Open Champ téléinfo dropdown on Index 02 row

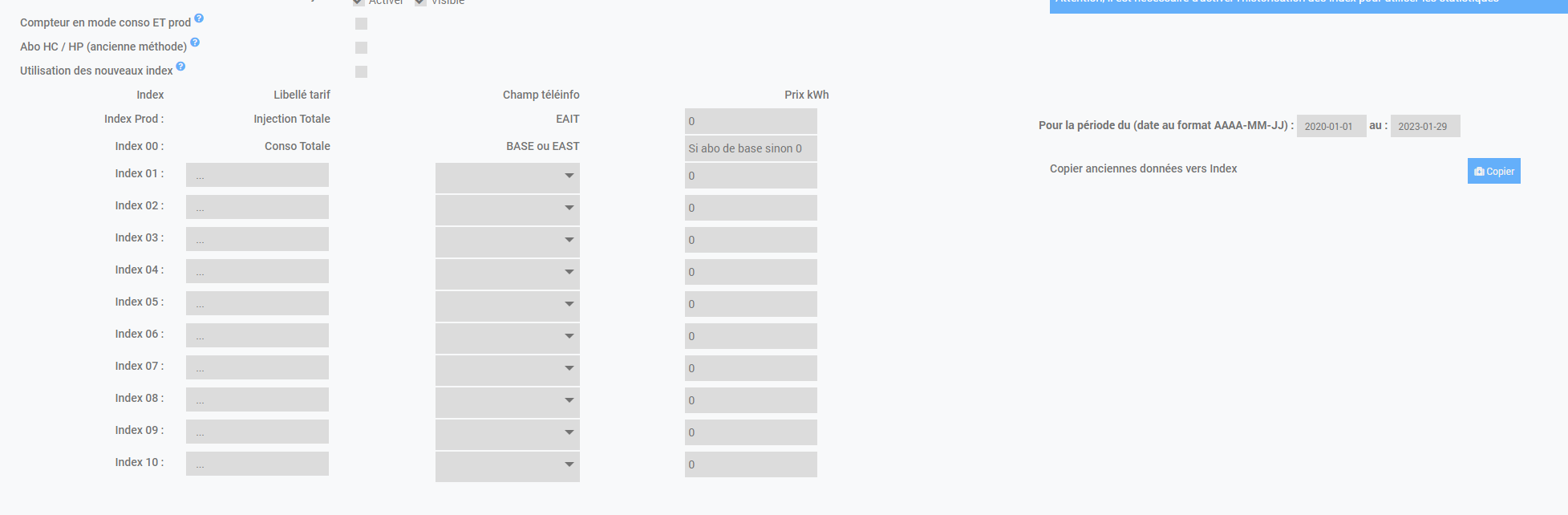point(507,209)
